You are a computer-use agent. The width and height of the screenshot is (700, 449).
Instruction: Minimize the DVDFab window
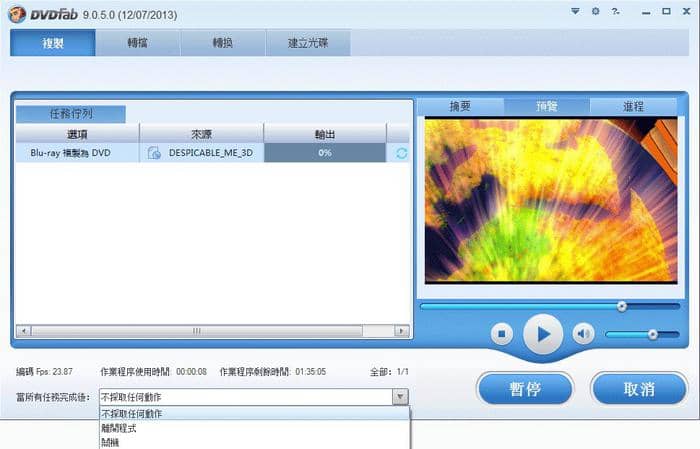(646, 12)
